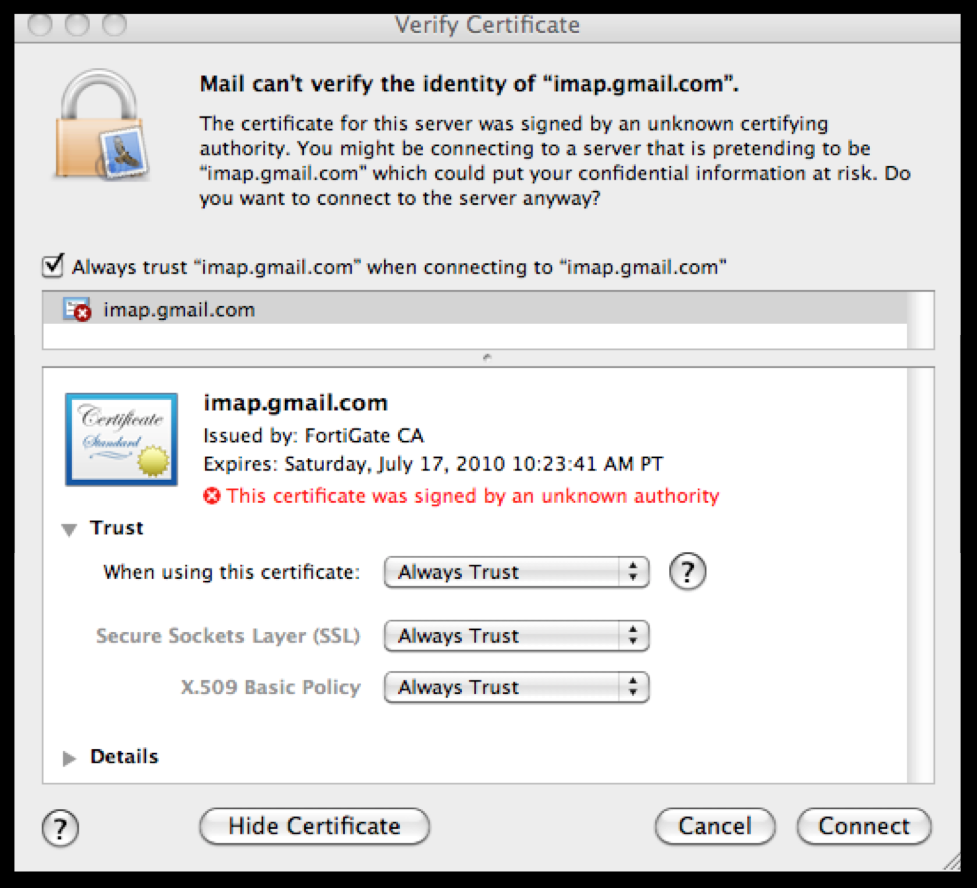The image size is (977, 888).
Task: Open the help button at the dialog's bottom left
Action: coord(60,828)
